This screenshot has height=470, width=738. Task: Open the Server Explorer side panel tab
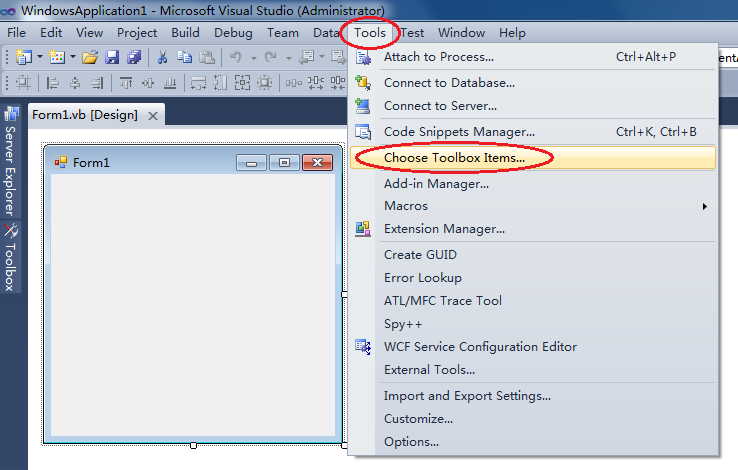[10, 163]
